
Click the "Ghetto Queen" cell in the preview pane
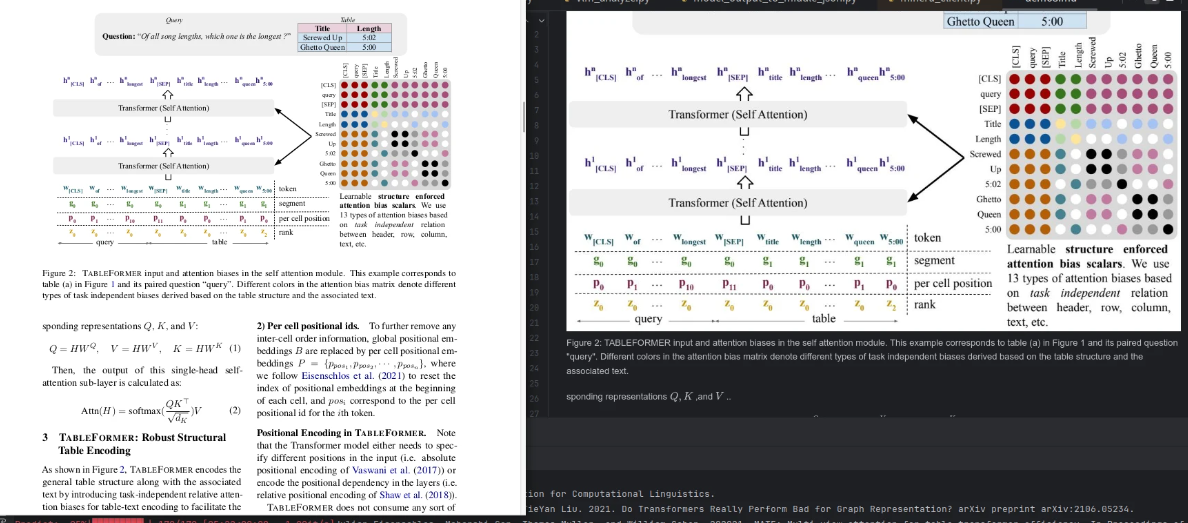coord(978,22)
